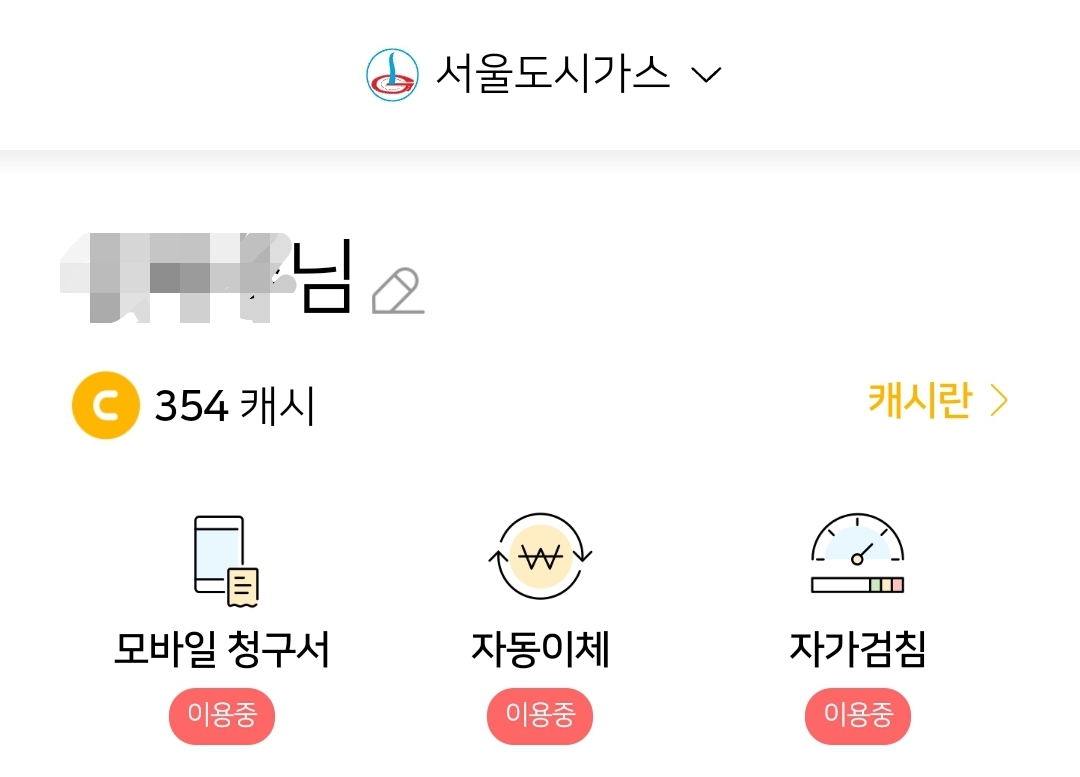
Task: Expand the 서울도시가스 provider dropdown arrow
Action: point(706,75)
